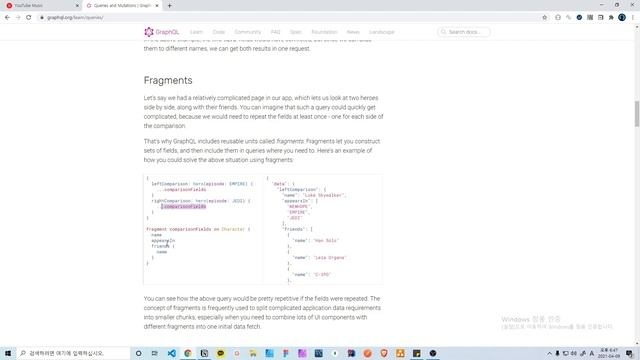The width and height of the screenshot is (640, 360).
Task: Open the taskbar clock and date
Action: [609, 353]
